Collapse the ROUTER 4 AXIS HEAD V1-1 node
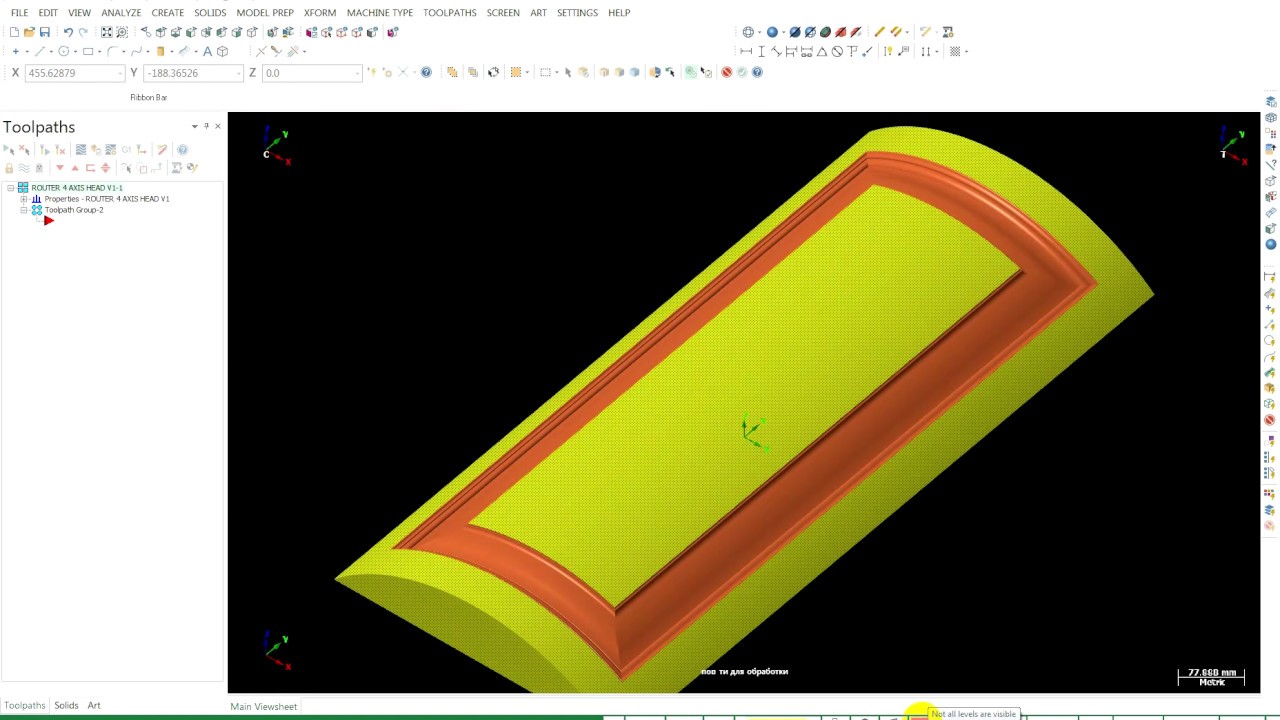Image resolution: width=1280 pixels, height=720 pixels. [x=11, y=188]
